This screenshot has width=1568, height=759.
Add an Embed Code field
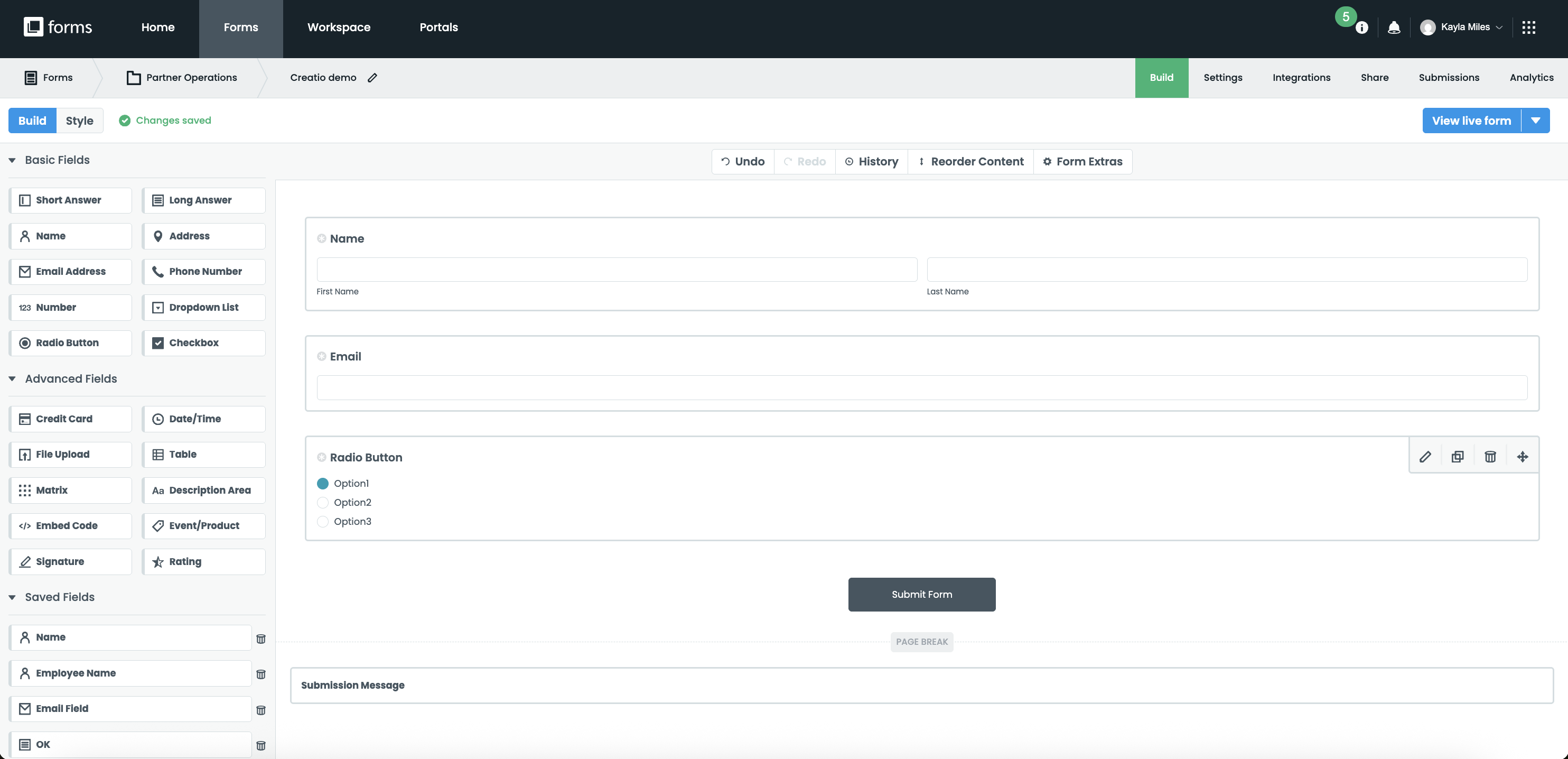pyautogui.click(x=71, y=526)
